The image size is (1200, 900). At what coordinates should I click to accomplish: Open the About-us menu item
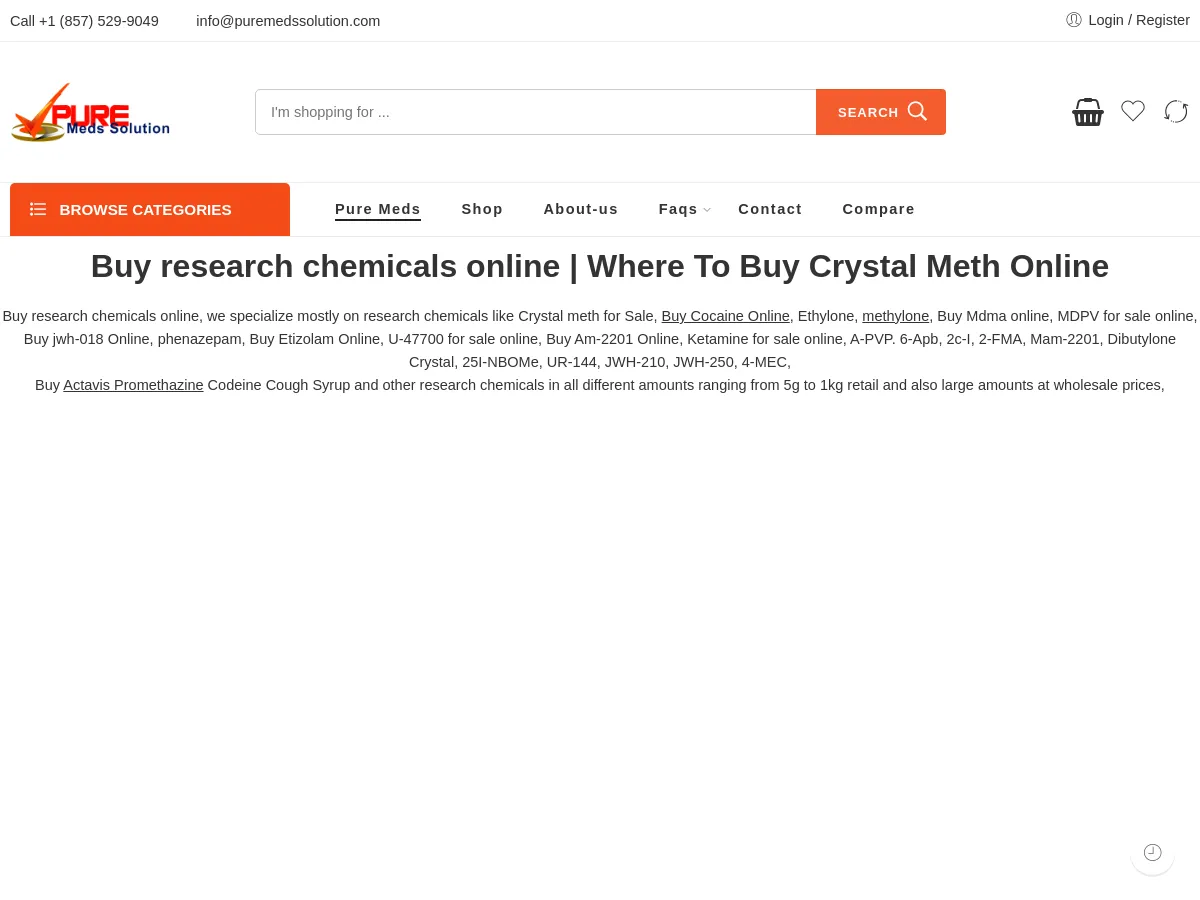(x=581, y=209)
